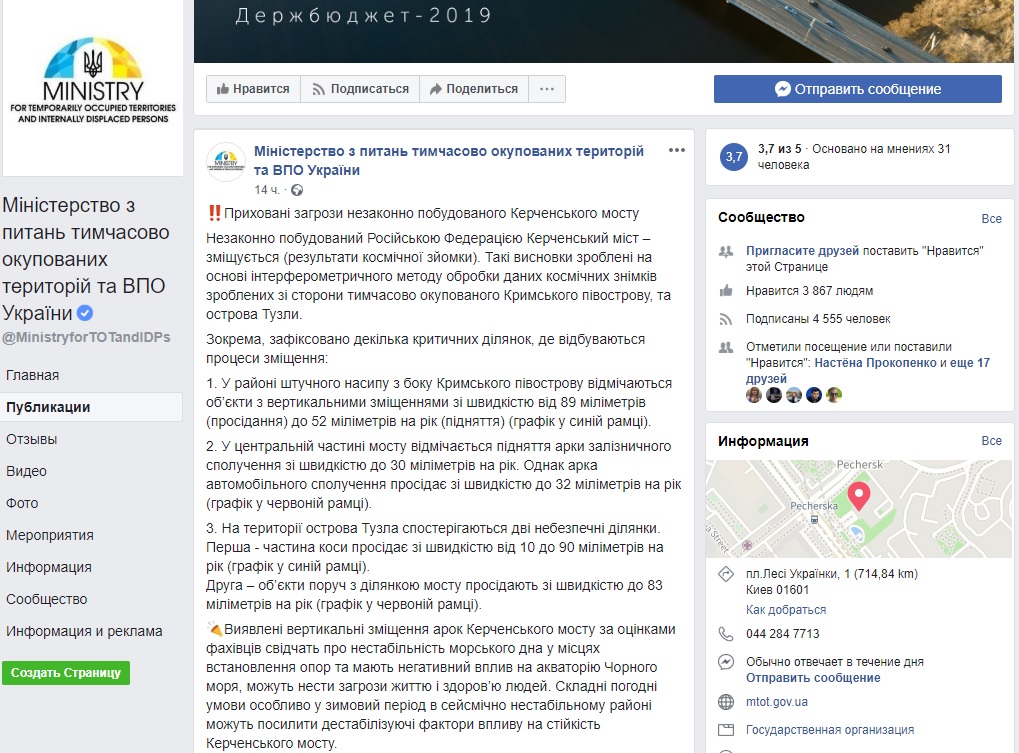
Task: Click the @MinistryforTOTandIDPs username
Action: click(86, 337)
